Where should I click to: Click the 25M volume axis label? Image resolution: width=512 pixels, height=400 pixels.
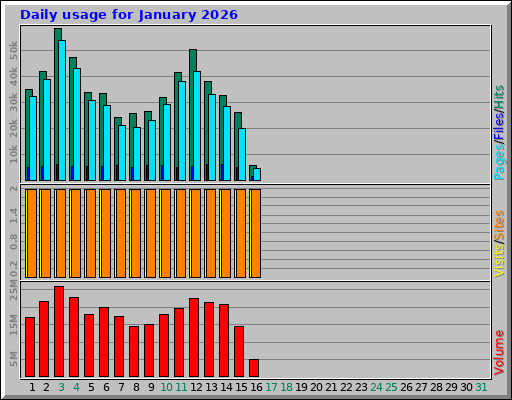(x=13, y=290)
